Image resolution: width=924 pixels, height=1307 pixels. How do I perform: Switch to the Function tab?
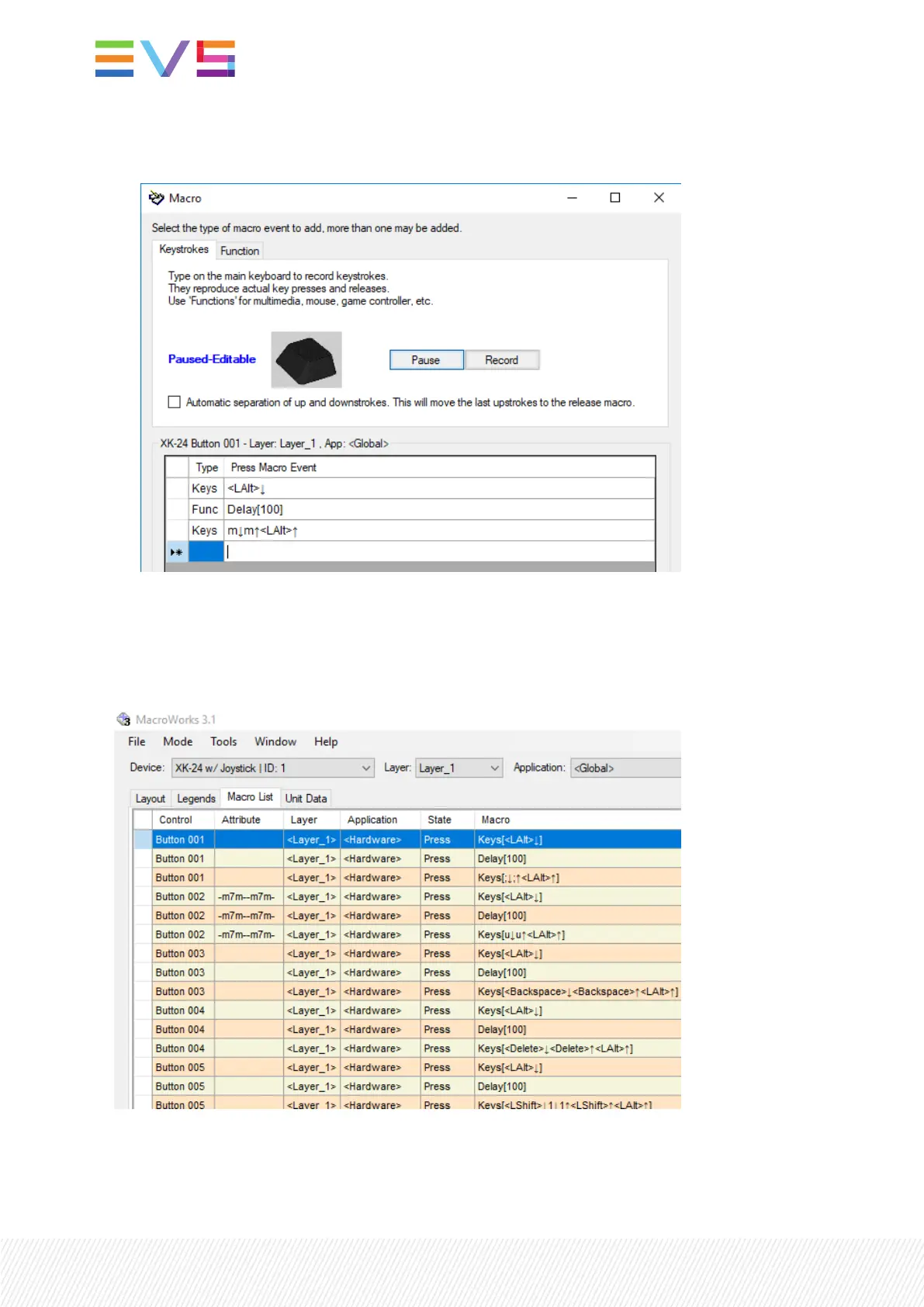coord(240,251)
